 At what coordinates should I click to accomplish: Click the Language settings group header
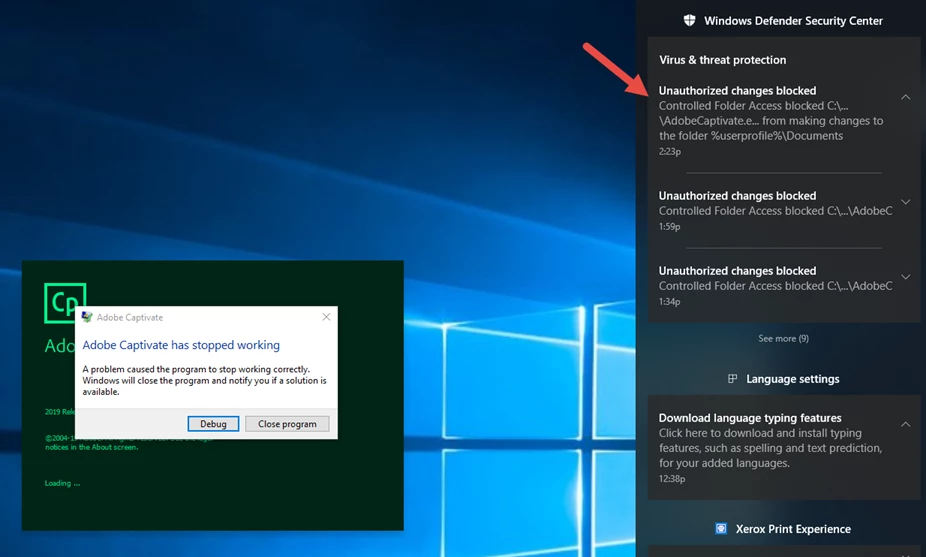(793, 379)
